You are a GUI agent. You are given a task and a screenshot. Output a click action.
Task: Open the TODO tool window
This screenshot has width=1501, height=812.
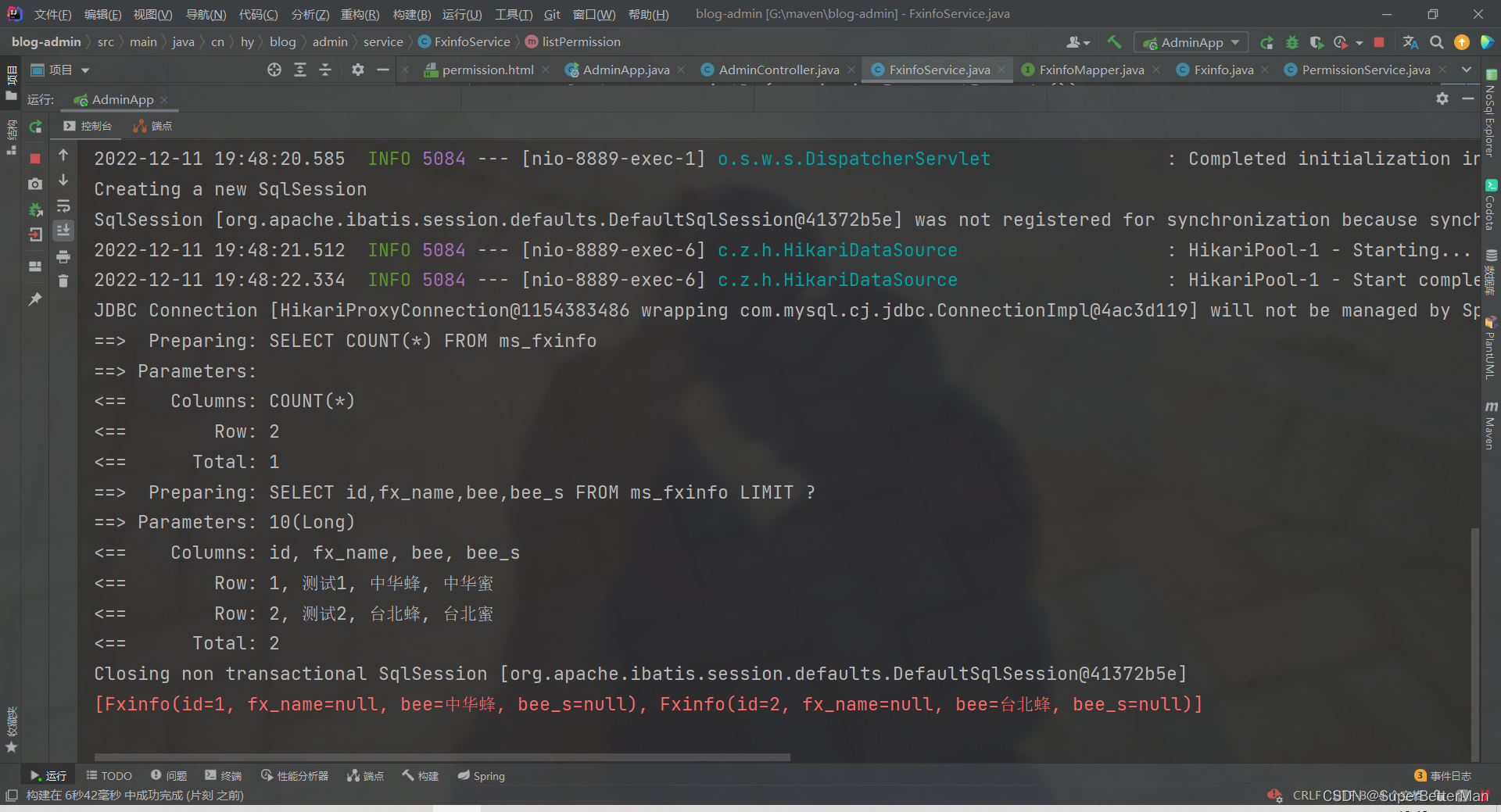109,776
